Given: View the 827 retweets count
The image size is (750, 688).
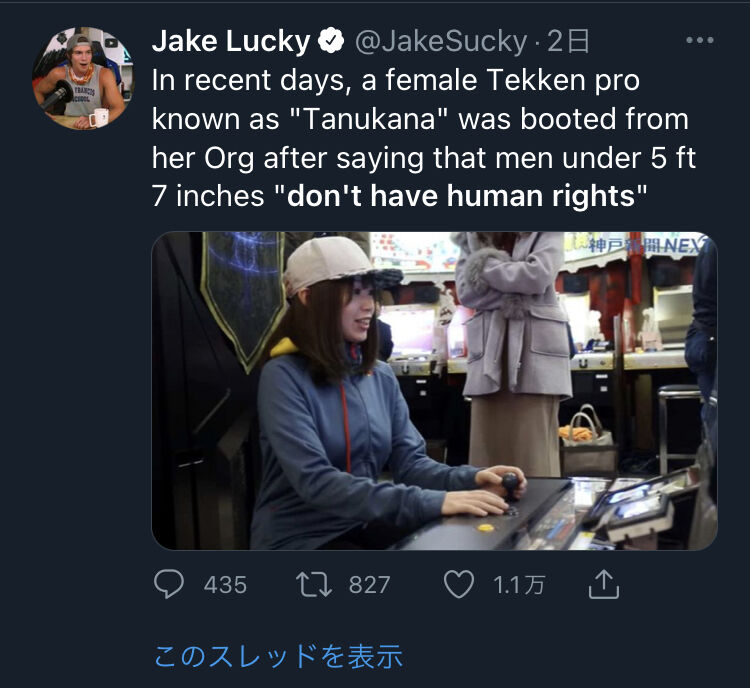Looking at the screenshot, I should pos(369,585).
